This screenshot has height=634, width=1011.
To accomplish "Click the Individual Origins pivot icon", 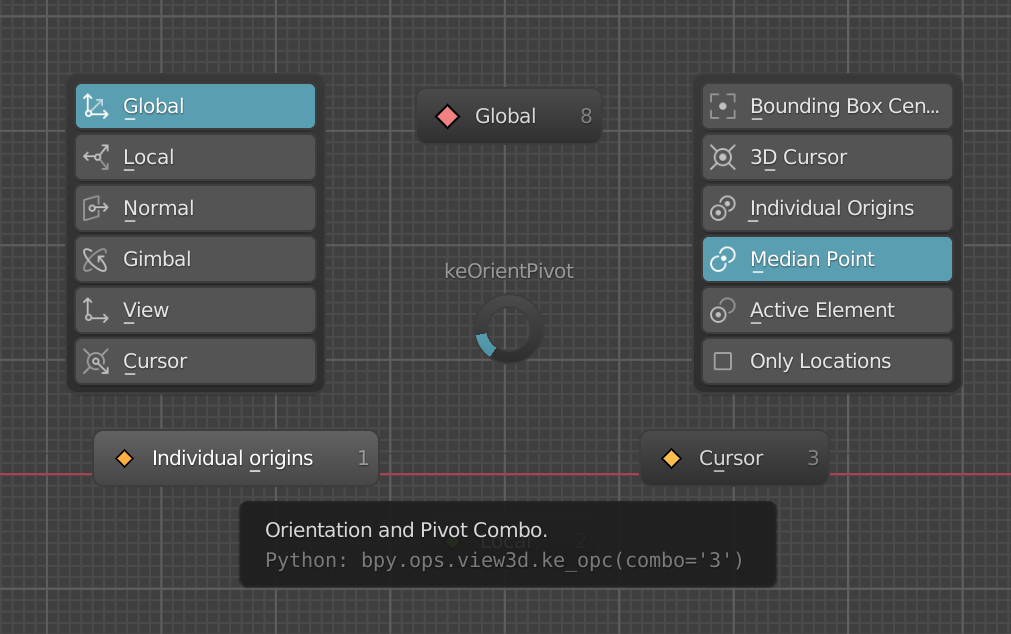I will (x=723, y=208).
